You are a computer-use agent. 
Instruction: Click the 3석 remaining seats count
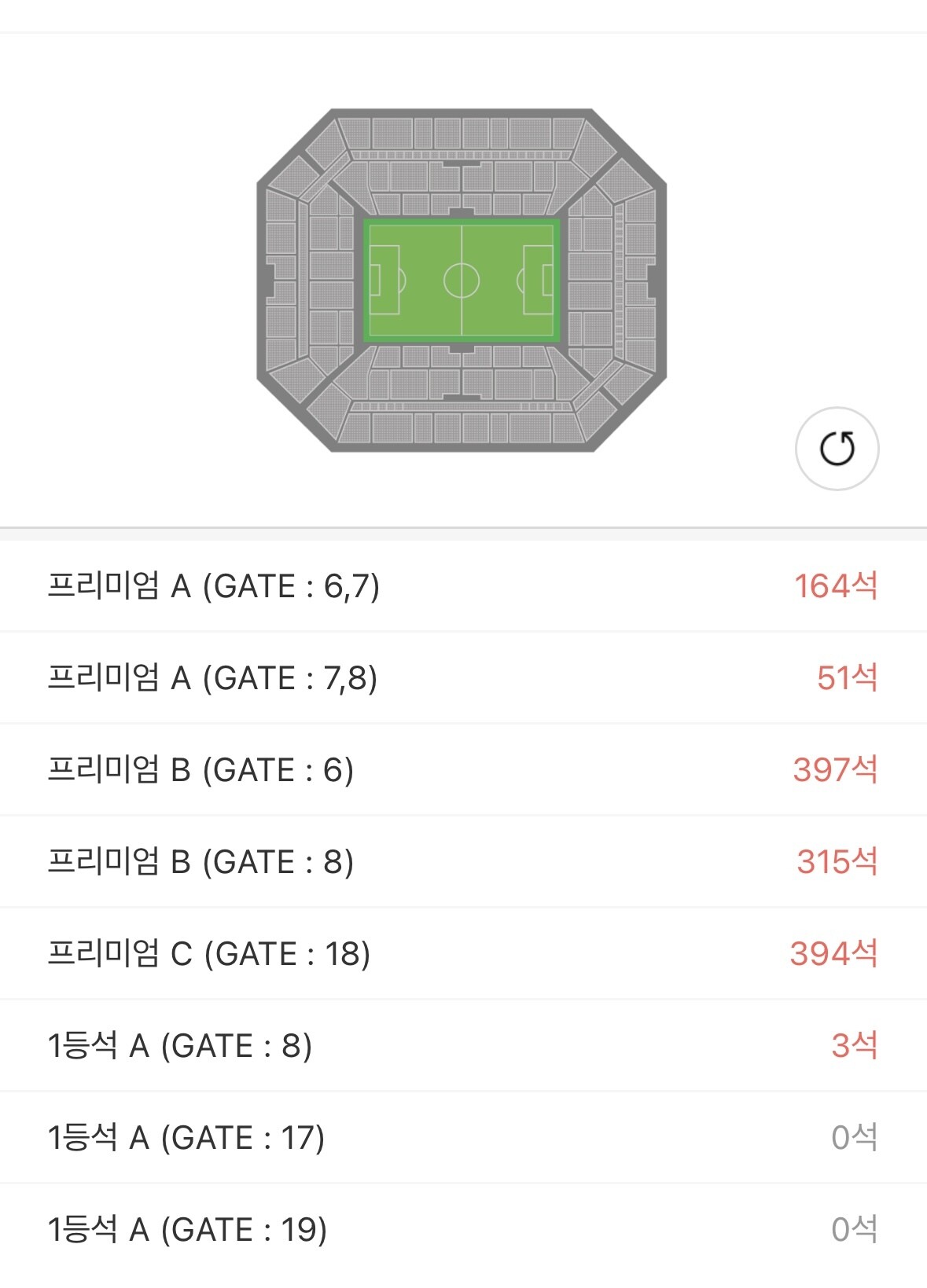[854, 1046]
